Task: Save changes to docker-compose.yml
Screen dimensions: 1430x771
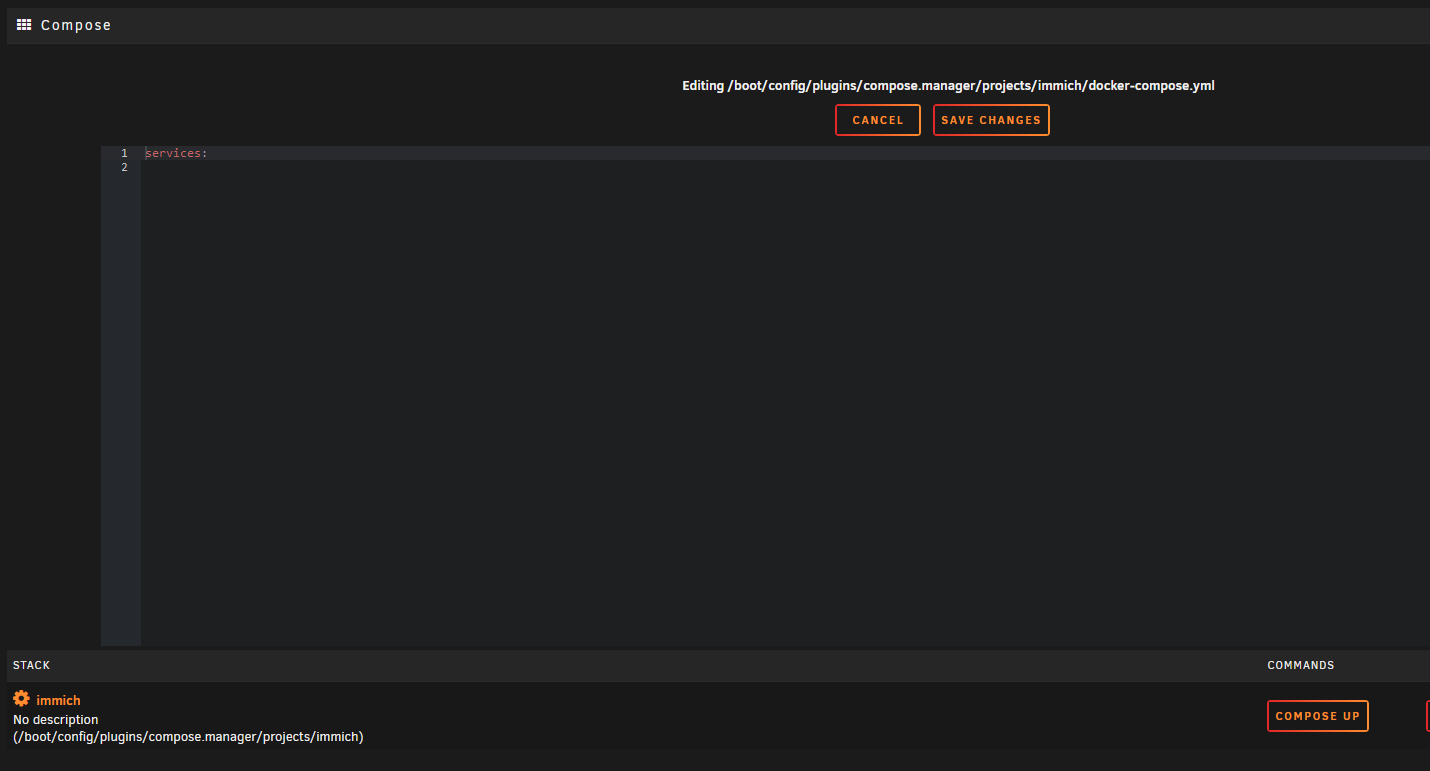Action: [990, 120]
